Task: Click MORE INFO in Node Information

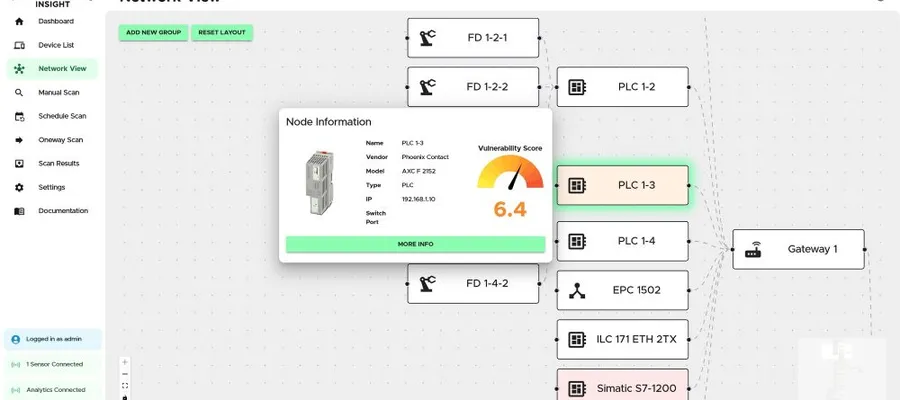Action: point(416,244)
